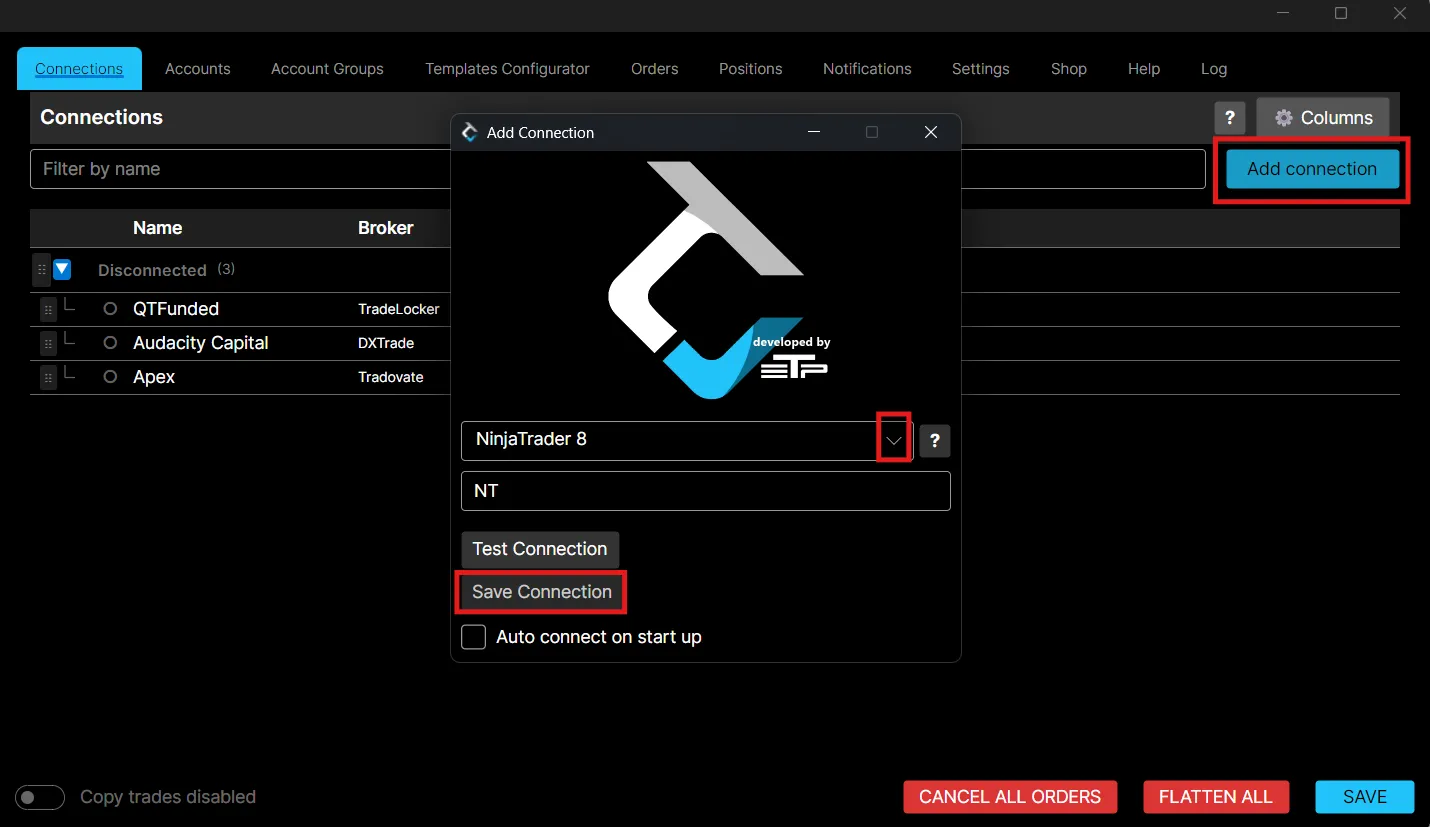Click the gear Columns button

click(1323, 117)
